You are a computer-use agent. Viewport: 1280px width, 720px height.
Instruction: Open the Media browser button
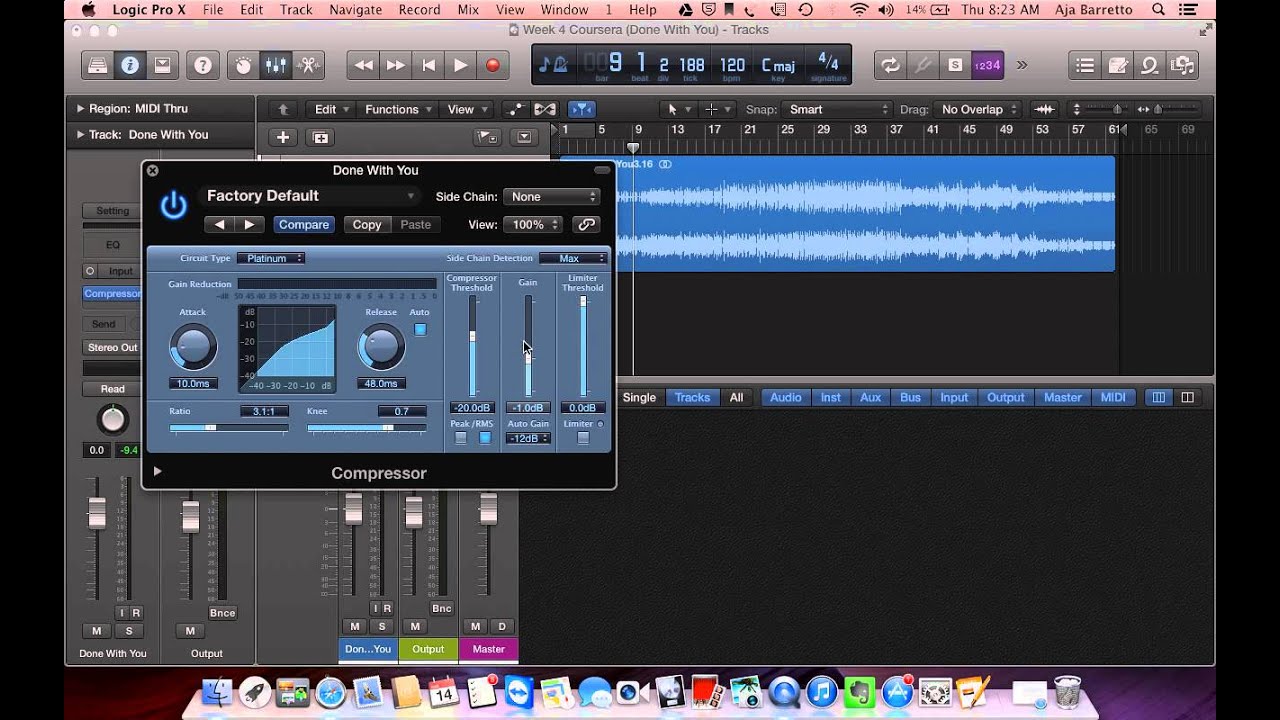(x=1182, y=66)
